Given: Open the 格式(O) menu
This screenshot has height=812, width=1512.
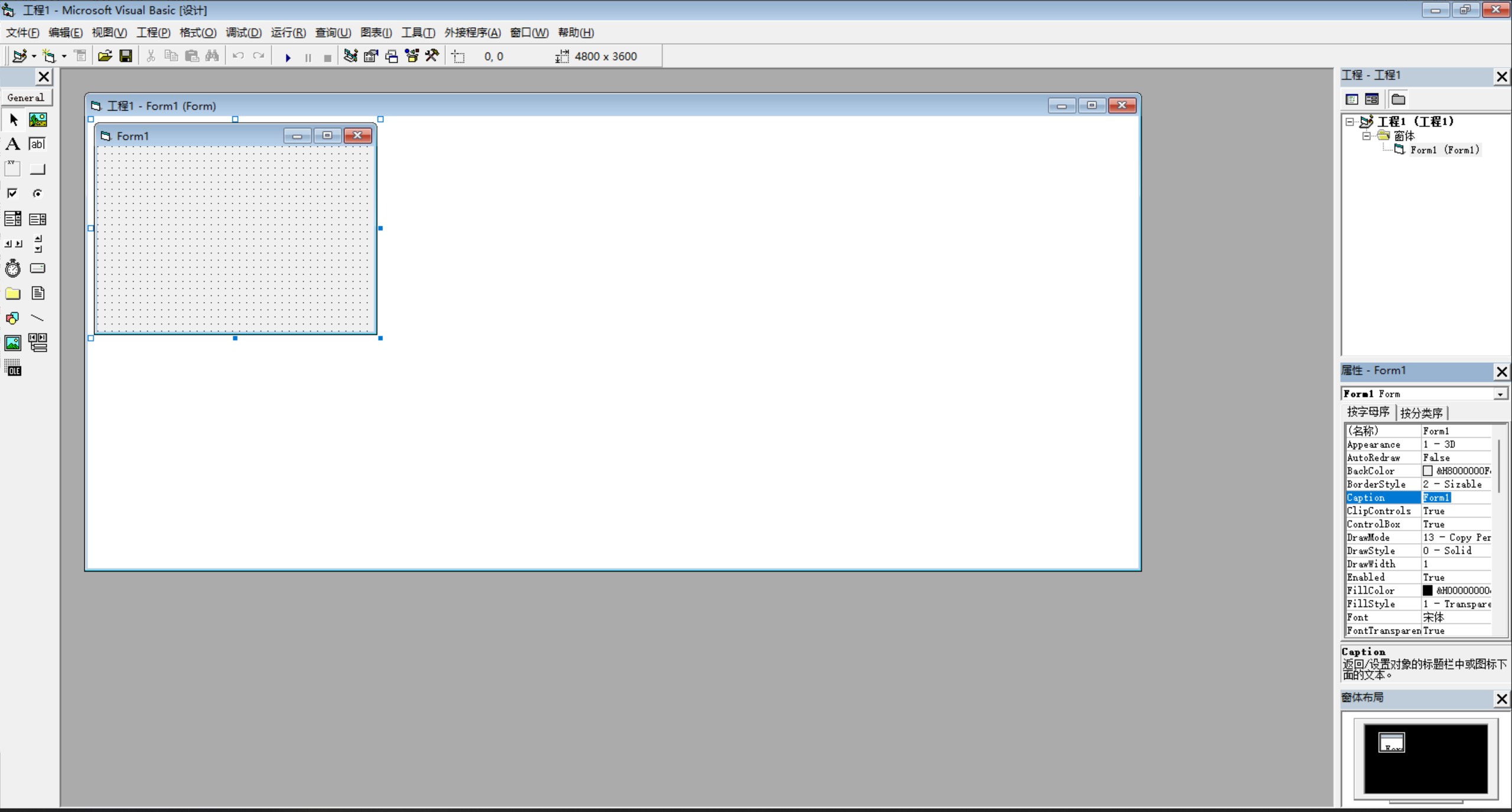Looking at the screenshot, I should coord(198,33).
